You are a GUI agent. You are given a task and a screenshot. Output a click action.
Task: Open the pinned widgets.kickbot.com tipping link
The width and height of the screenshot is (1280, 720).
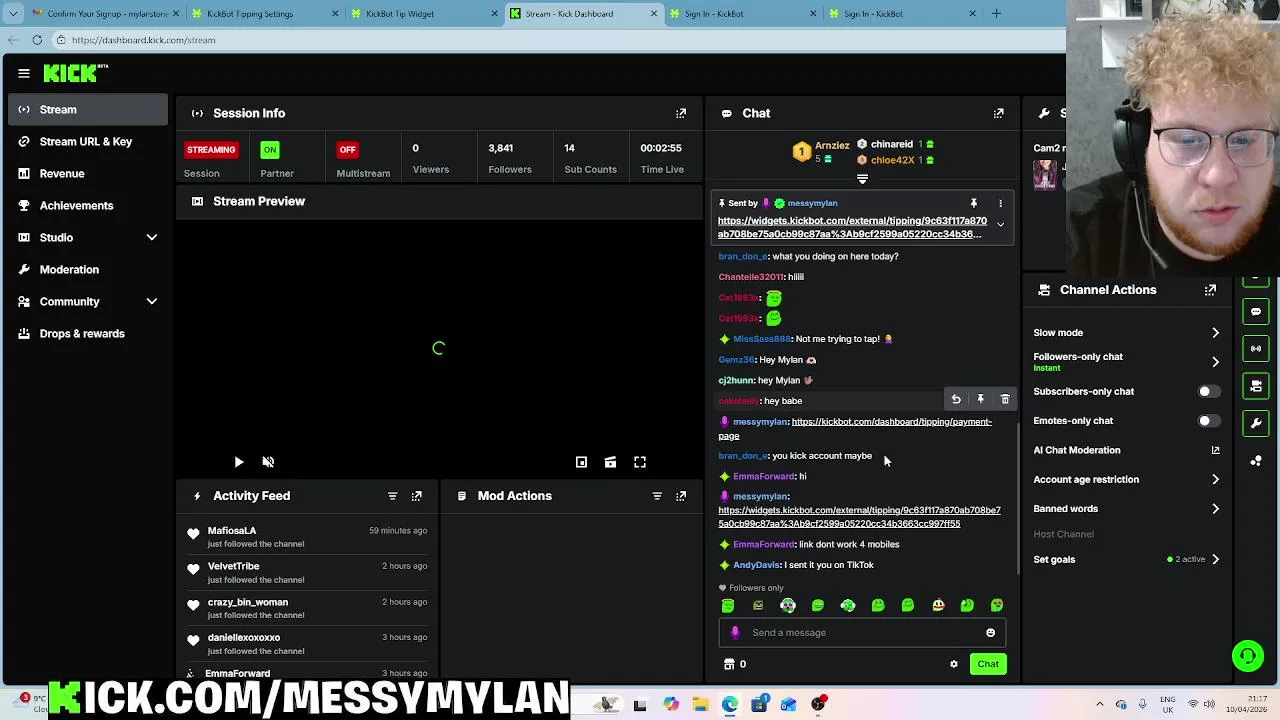point(852,228)
